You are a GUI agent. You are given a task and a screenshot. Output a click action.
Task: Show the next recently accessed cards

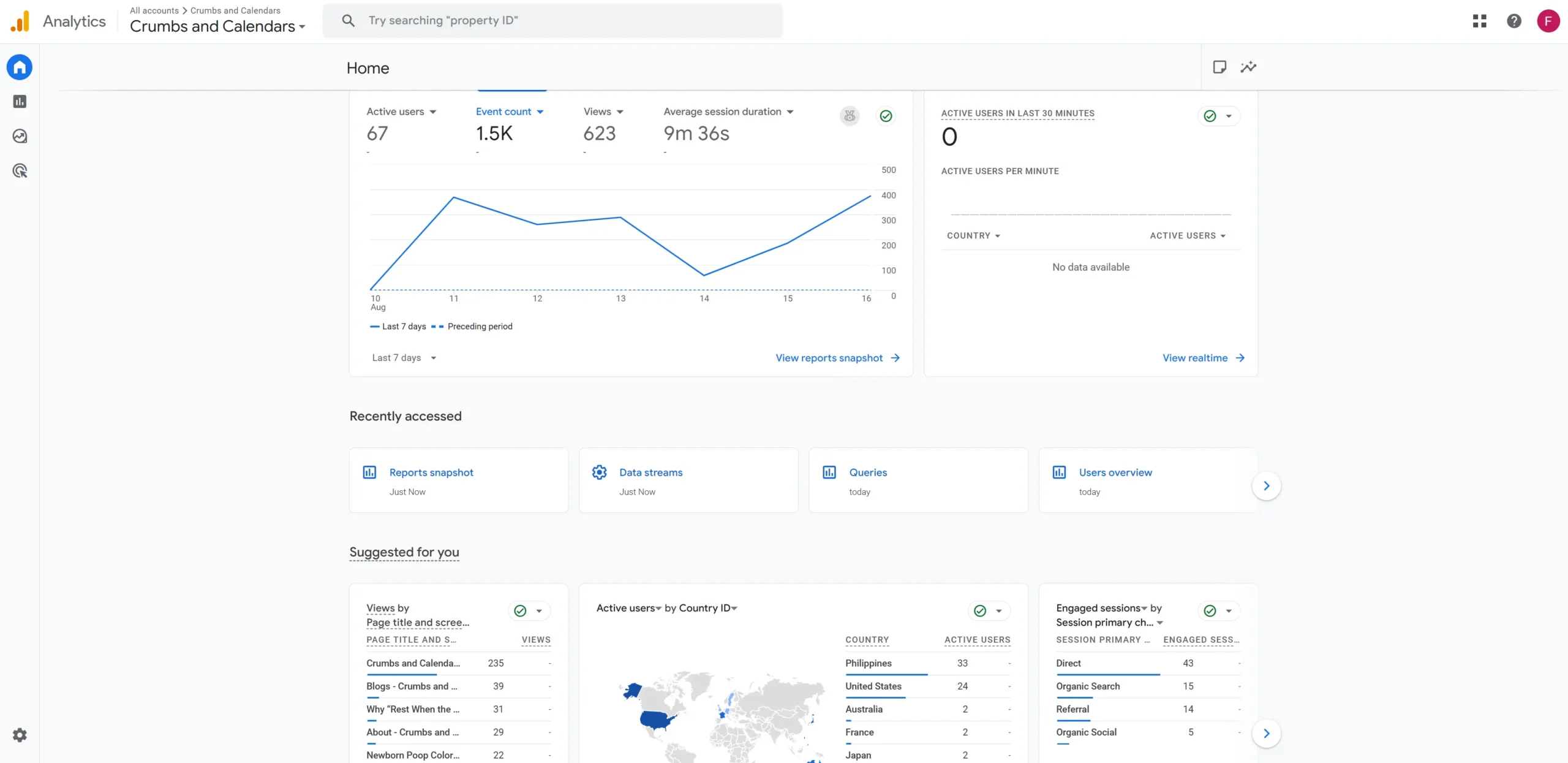pos(1267,486)
